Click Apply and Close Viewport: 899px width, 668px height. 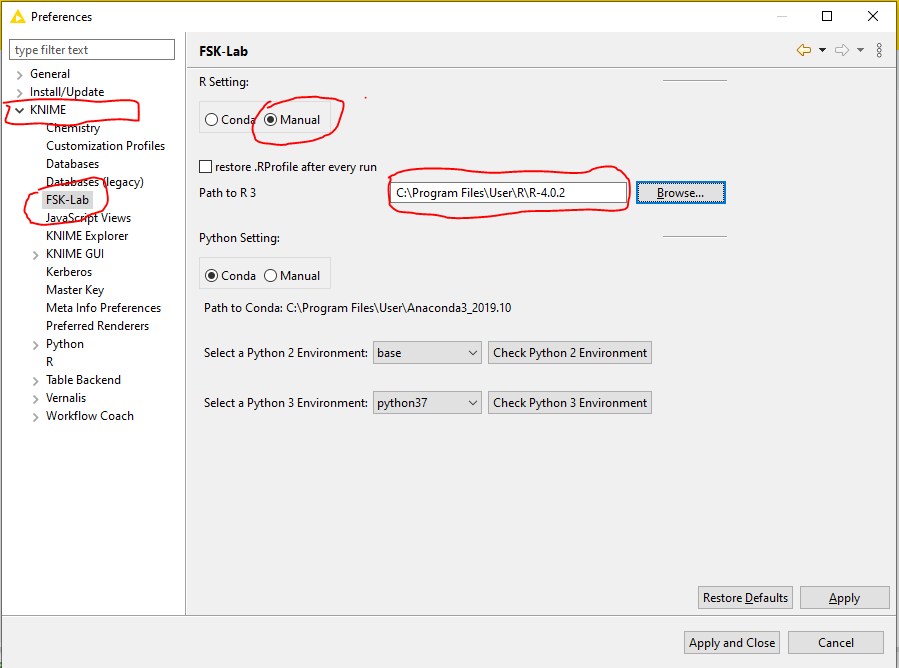[732, 643]
